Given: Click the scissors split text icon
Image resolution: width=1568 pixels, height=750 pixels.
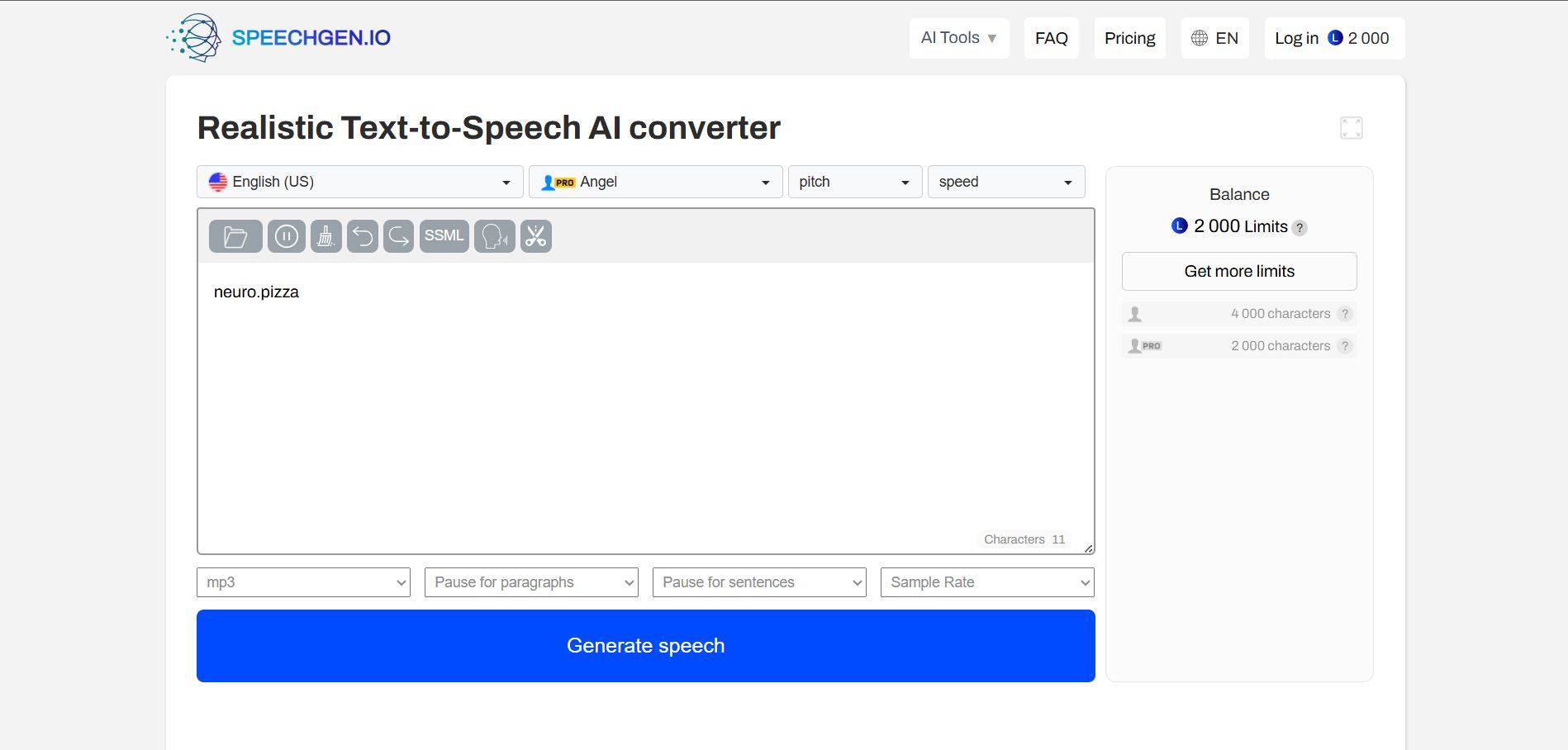Looking at the screenshot, I should pyautogui.click(x=536, y=237).
